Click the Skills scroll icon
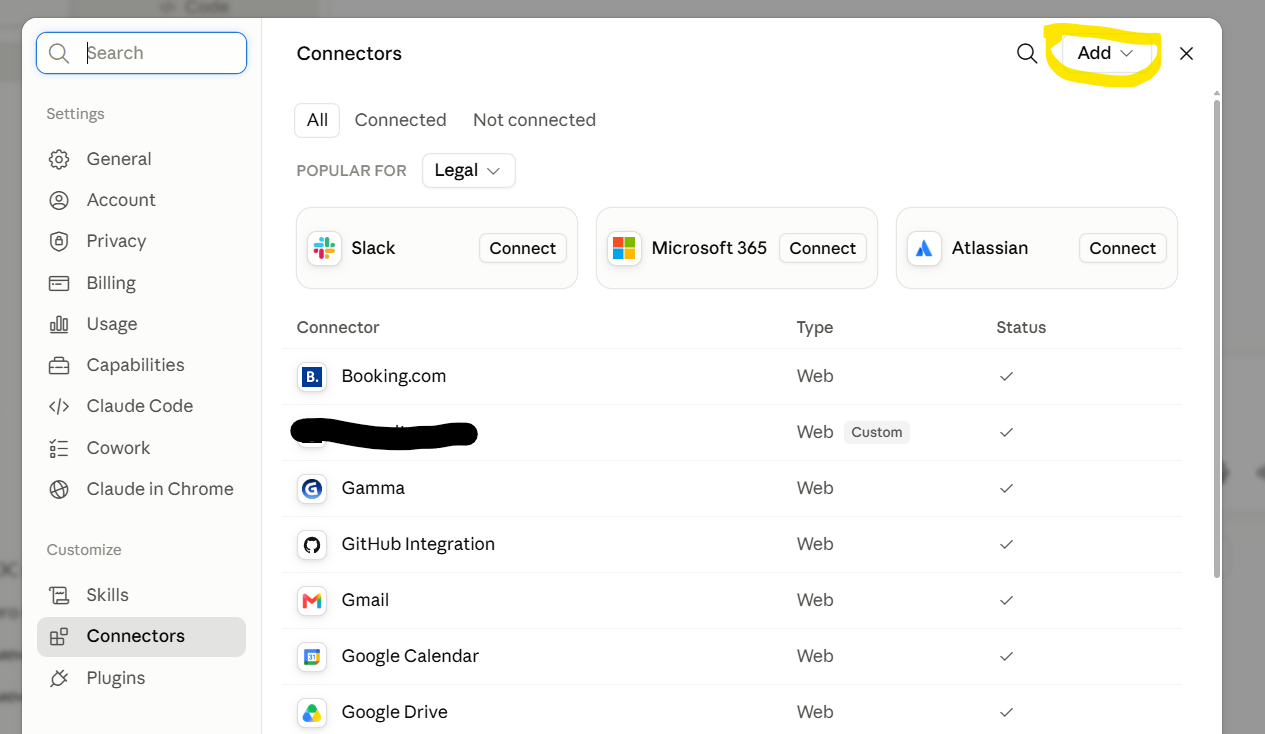Screen dimensions: 1265x734 click(x=59, y=595)
